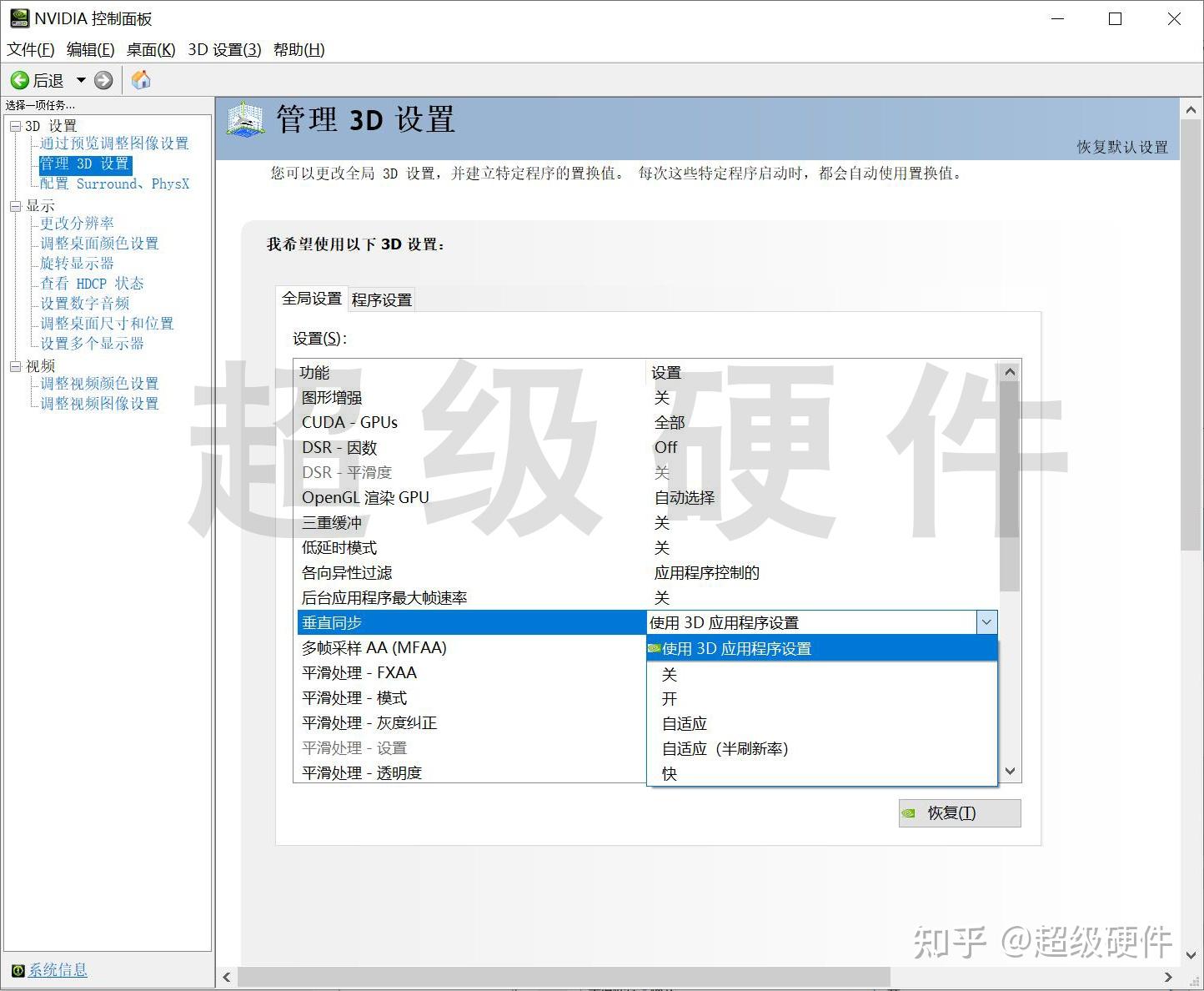Select the 低延时模式 setting row
The height and width of the screenshot is (991, 1204).
click(647, 548)
